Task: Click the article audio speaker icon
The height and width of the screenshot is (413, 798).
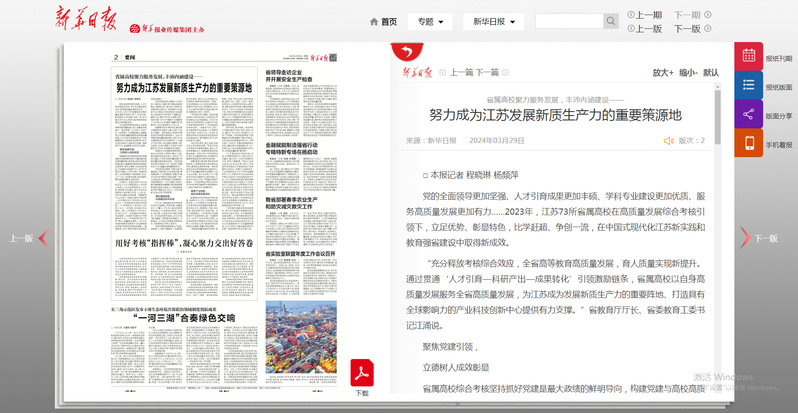Action: pos(668,141)
